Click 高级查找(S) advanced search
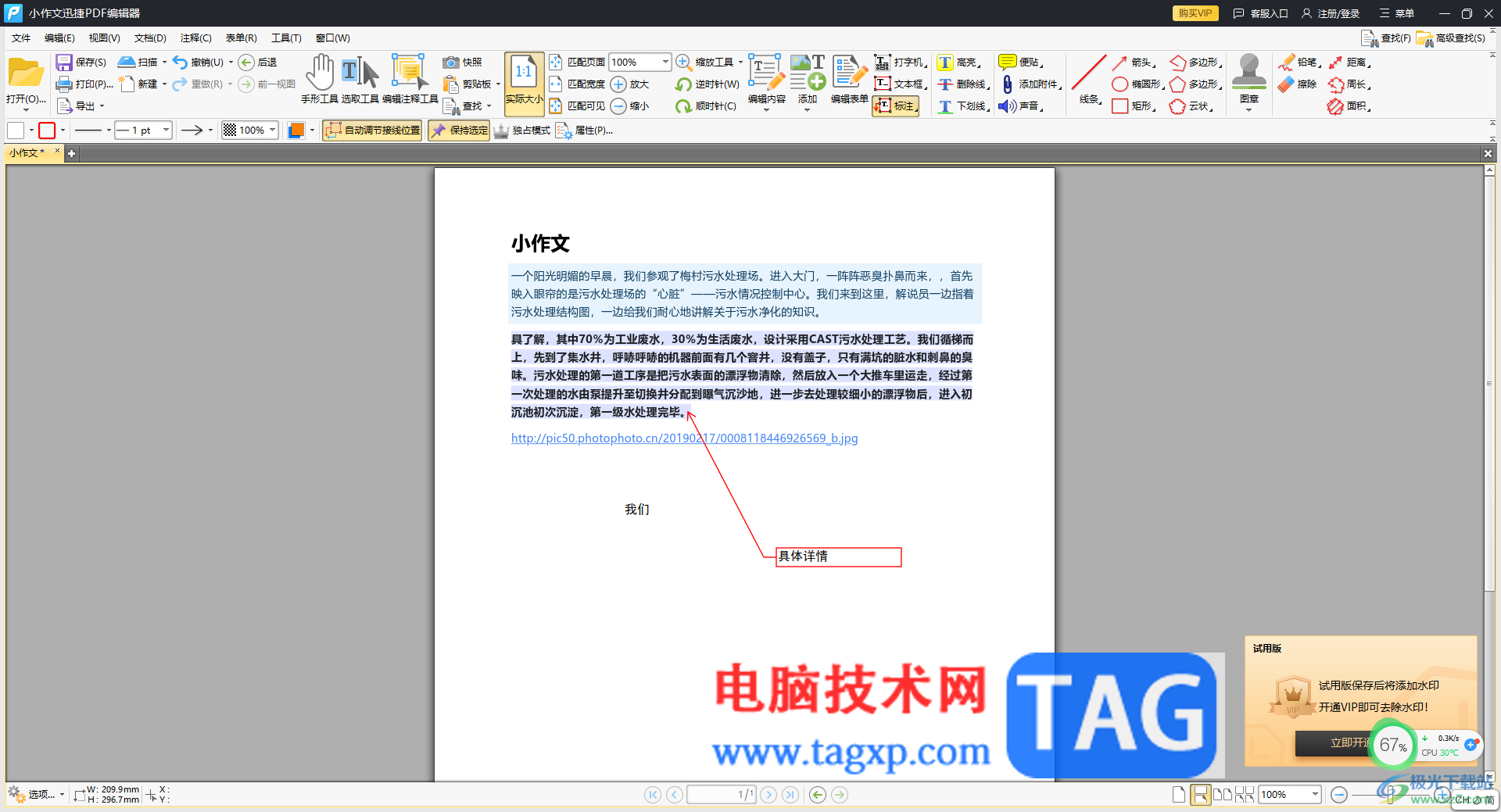 [x=1451, y=38]
